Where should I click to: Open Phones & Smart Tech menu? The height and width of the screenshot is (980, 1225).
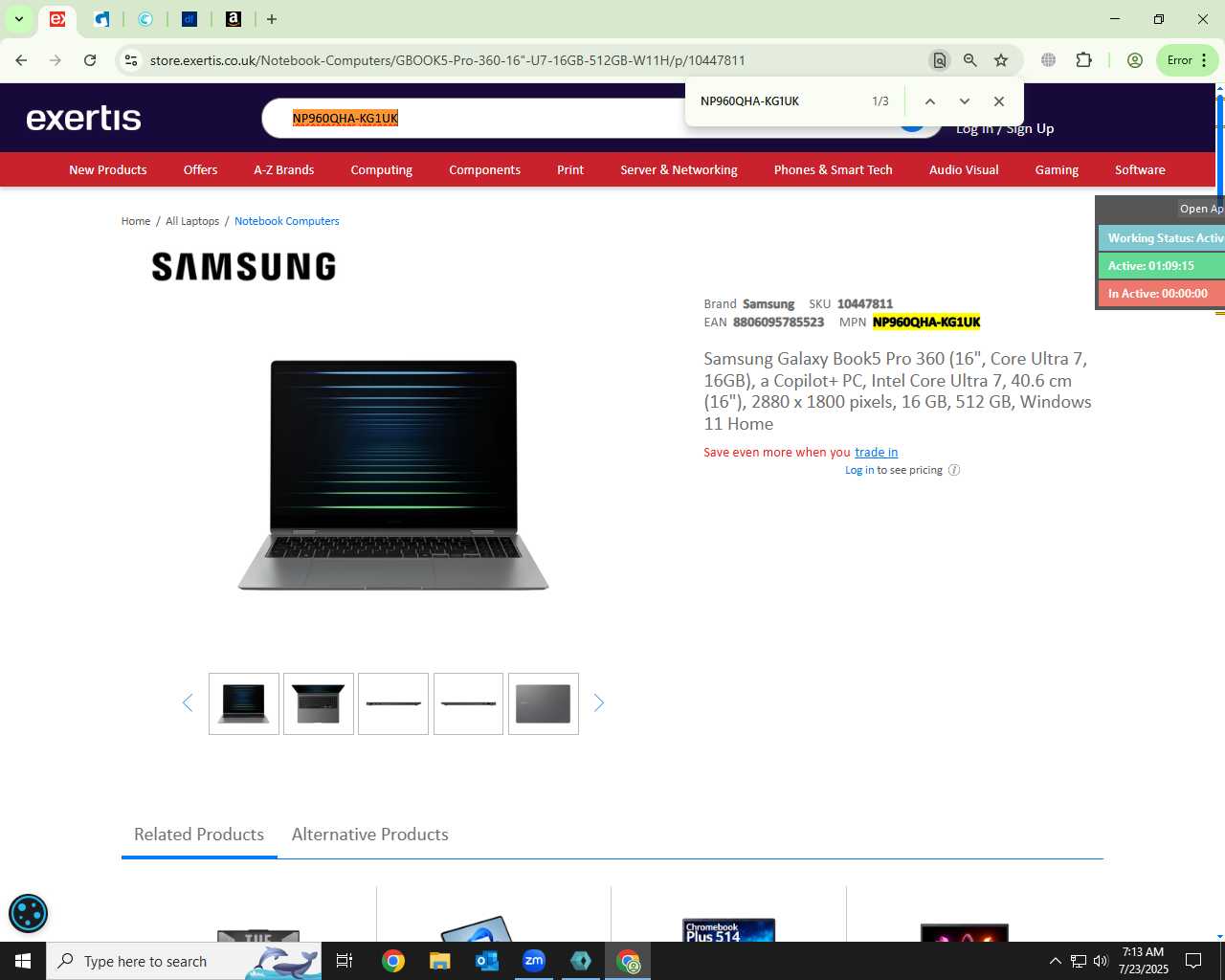[833, 169]
